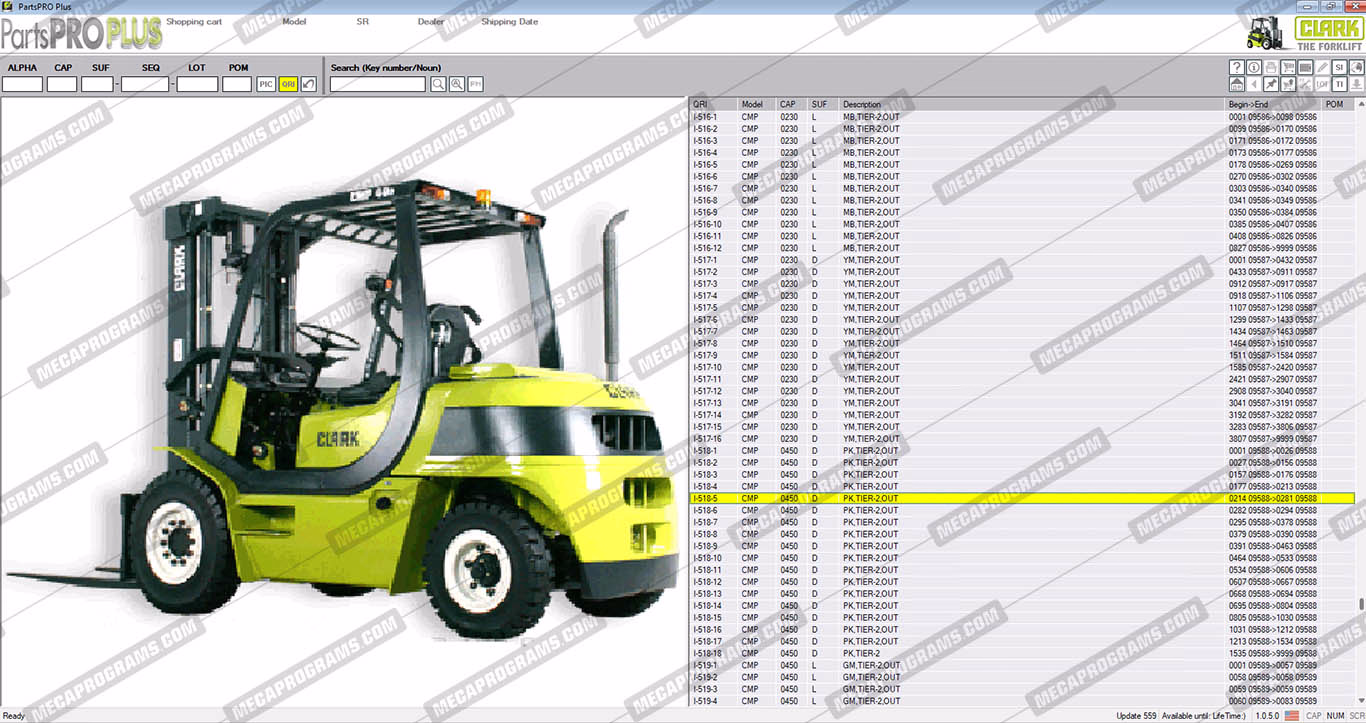Viewport: 1366px width, 723px height.
Task: Toggle the yellow QRI button
Action: click(288, 84)
